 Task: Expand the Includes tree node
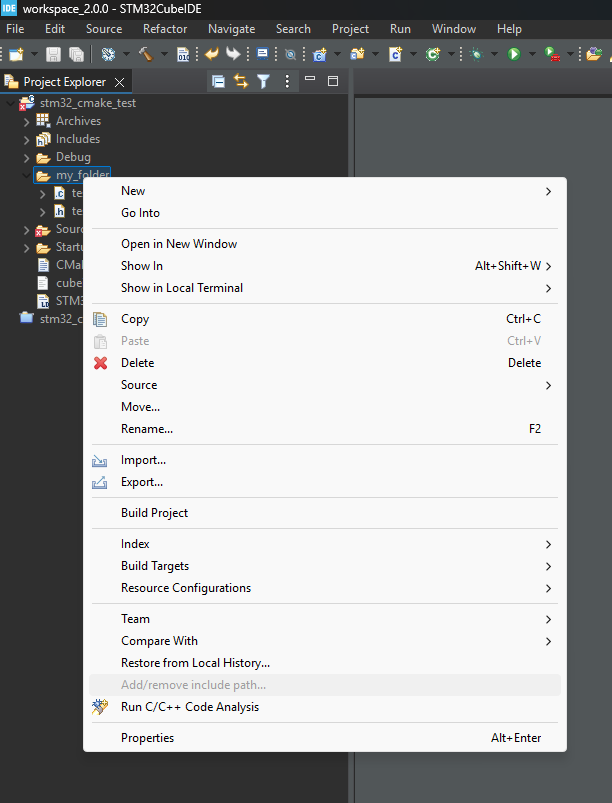point(26,139)
